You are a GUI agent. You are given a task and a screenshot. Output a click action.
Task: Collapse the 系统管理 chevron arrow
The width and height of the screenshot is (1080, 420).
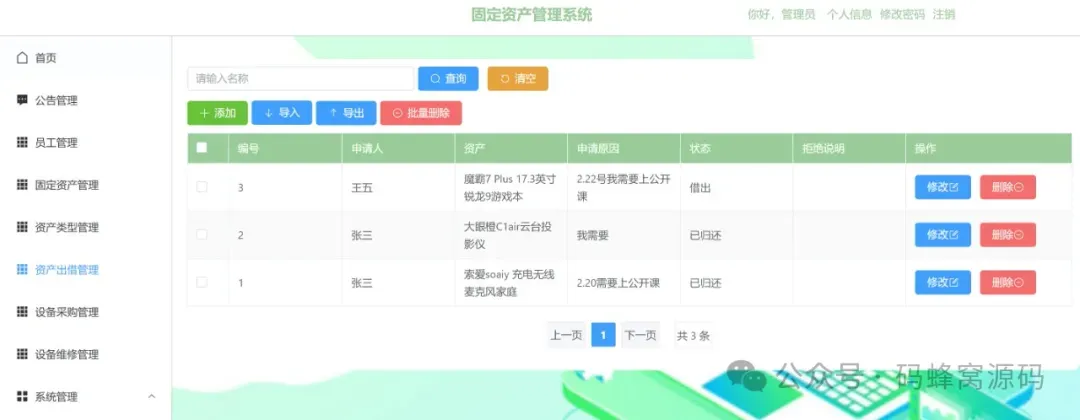coord(152,397)
